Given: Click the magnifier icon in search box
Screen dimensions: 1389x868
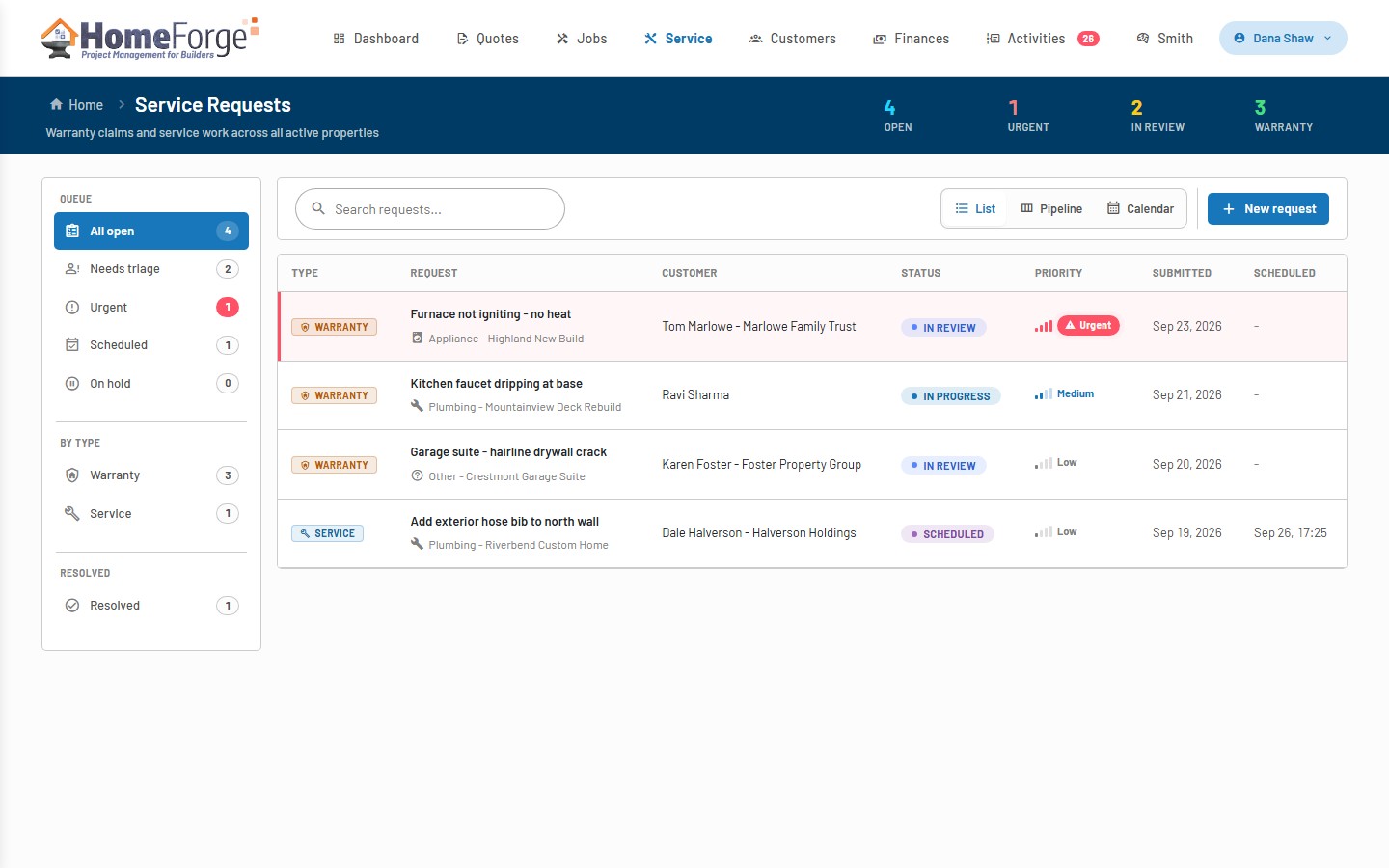Looking at the screenshot, I should [318, 208].
